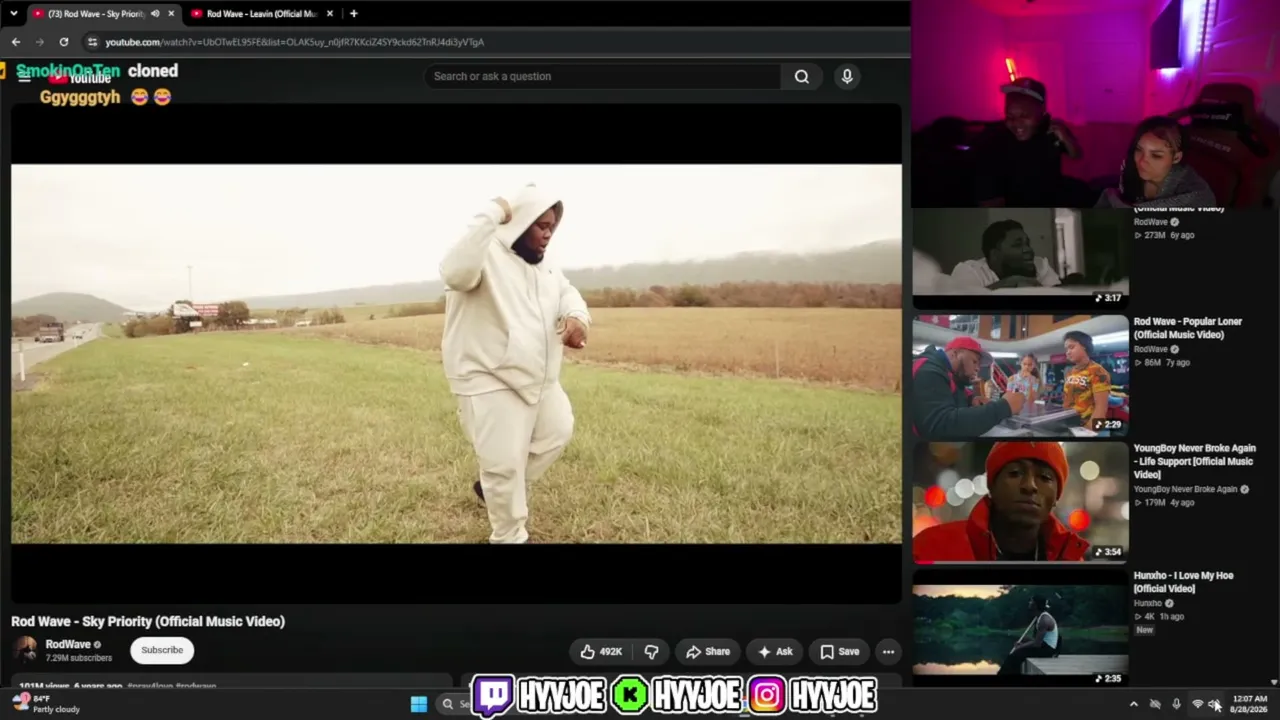
Task: Pause the Sky Priority video player
Action: (456, 353)
